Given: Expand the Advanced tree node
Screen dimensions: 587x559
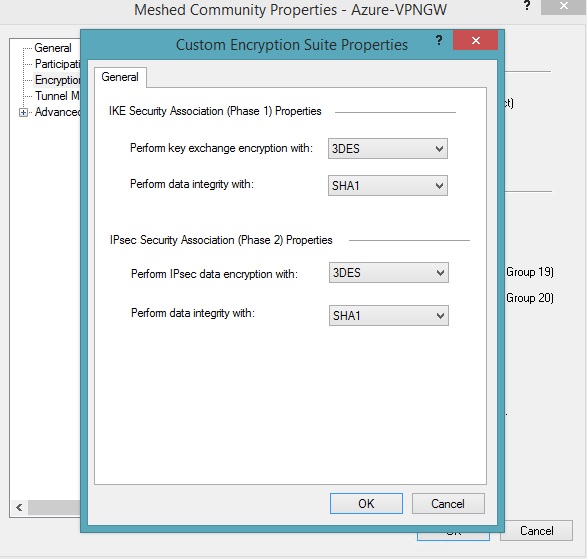Looking at the screenshot, I should click(23, 112).
